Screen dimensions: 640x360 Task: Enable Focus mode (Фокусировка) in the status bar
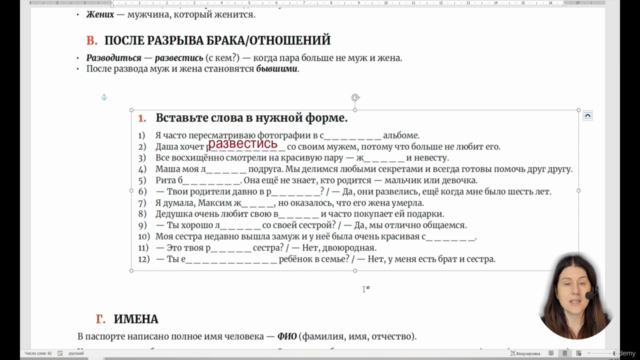[525, 353]
